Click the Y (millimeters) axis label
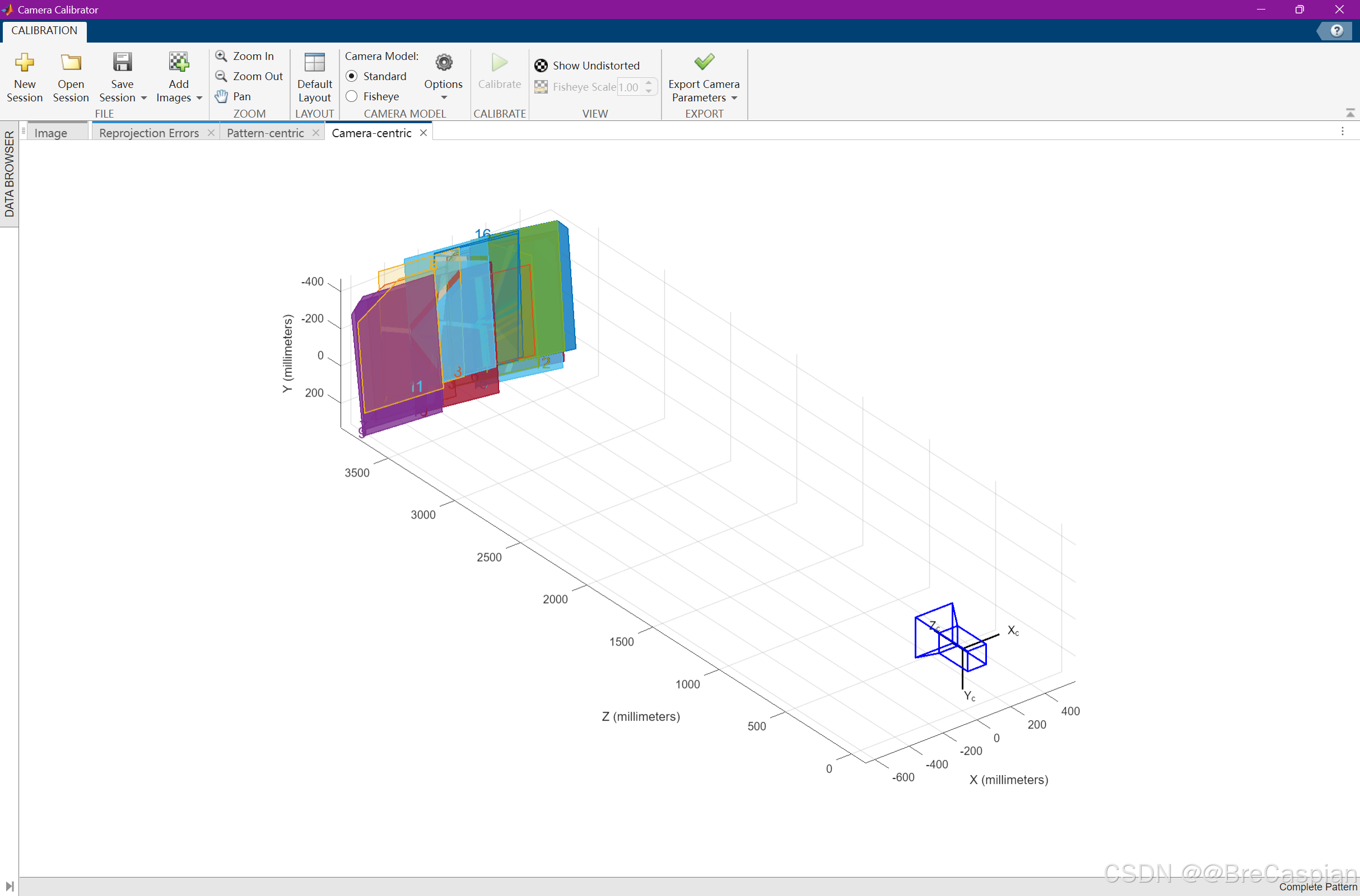The height and width of the screenshot is (896, 1360). (287, 353)
